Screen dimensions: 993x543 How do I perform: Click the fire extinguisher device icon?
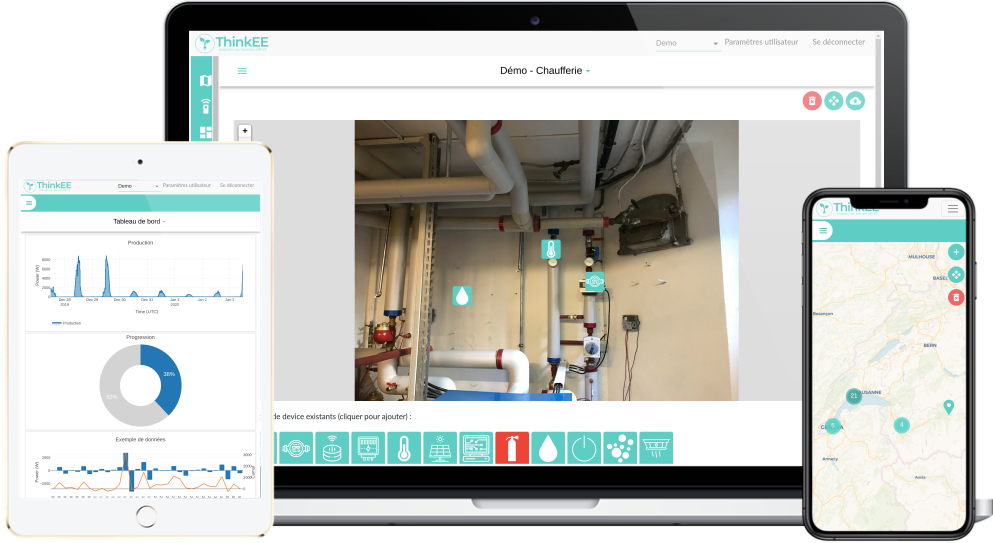pos(511,447)
